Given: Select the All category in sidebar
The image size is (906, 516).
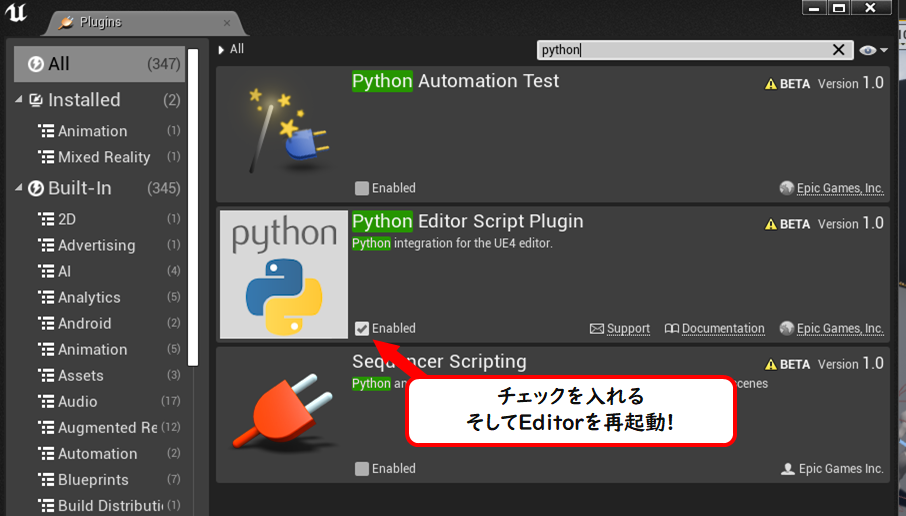Looking at the screenshot, I should [x=99, y=64].
